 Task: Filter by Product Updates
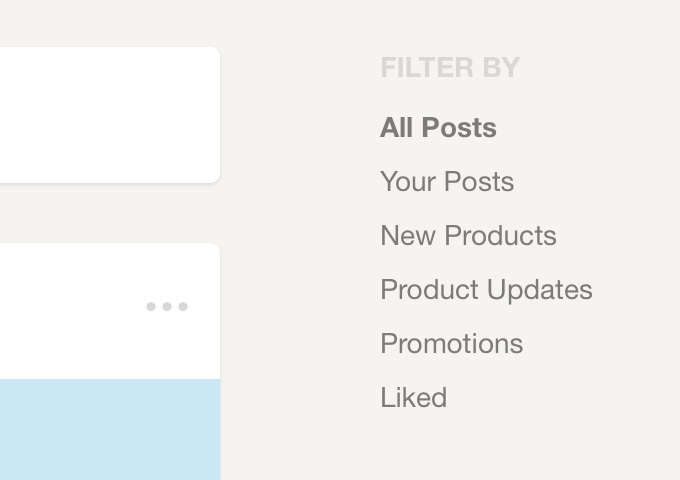[486, 290]
